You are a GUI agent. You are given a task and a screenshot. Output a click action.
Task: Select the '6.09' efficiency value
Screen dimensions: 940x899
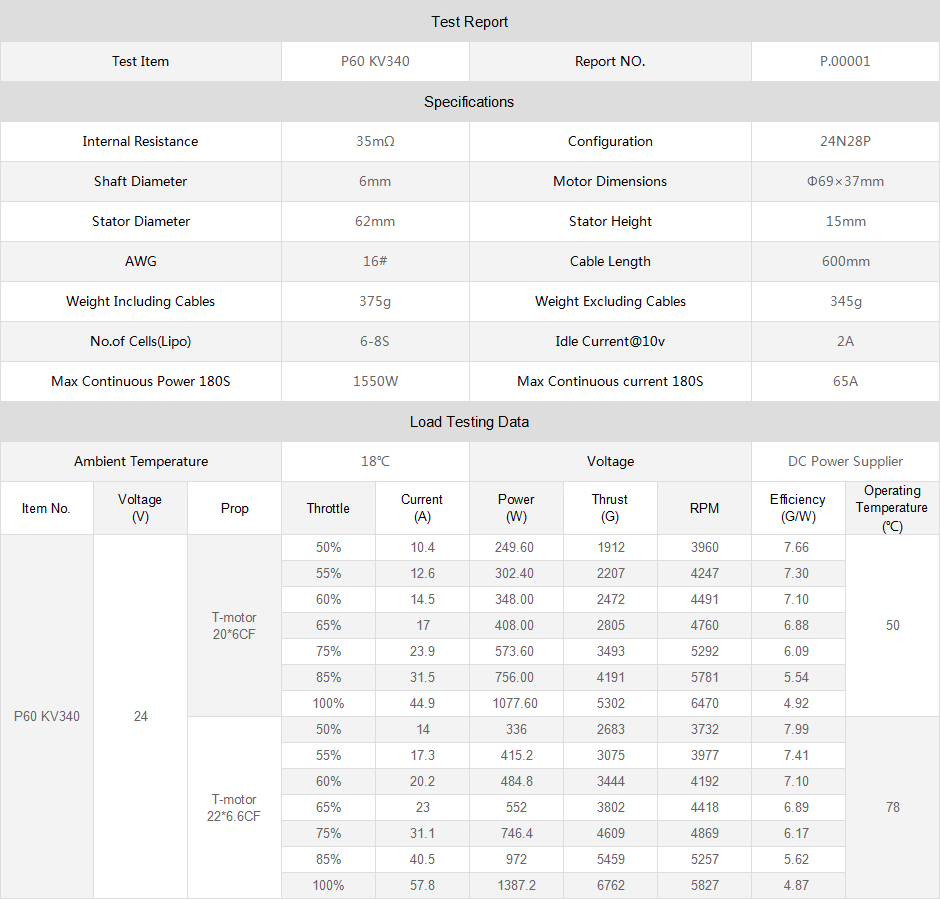click(x=796, y=651)
